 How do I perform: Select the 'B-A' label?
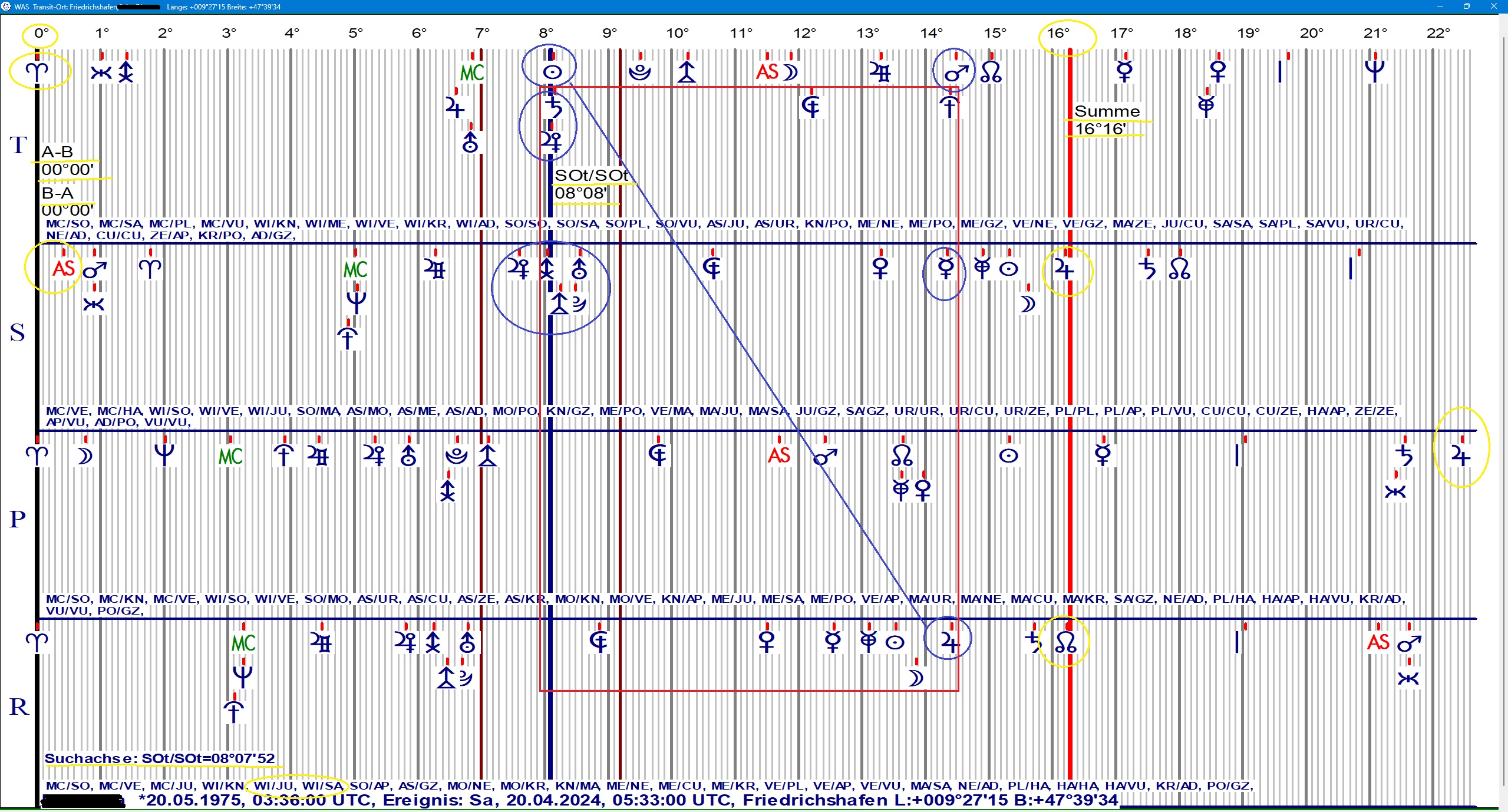click(57, 193)
